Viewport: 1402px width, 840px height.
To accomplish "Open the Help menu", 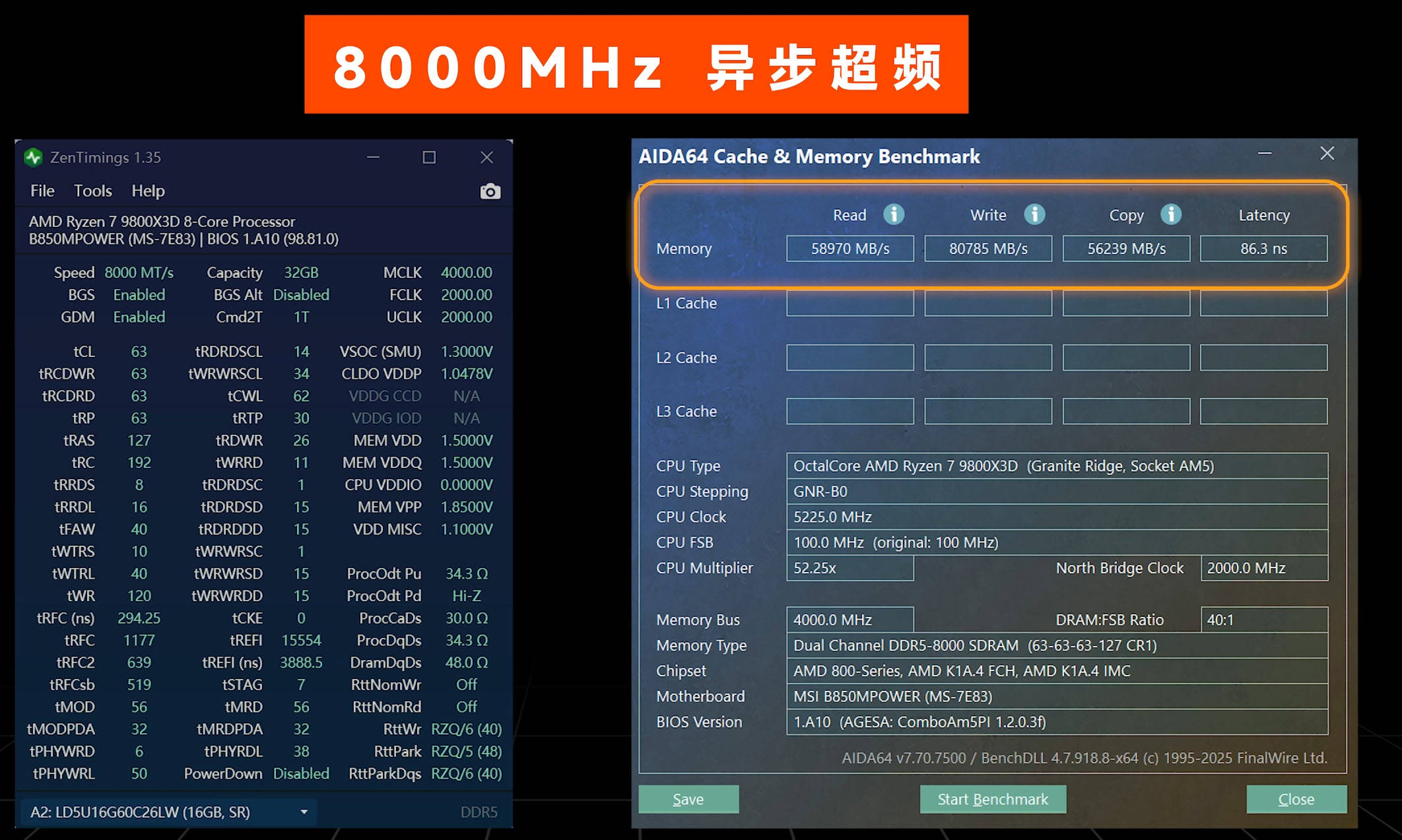I will click(148, 191).
